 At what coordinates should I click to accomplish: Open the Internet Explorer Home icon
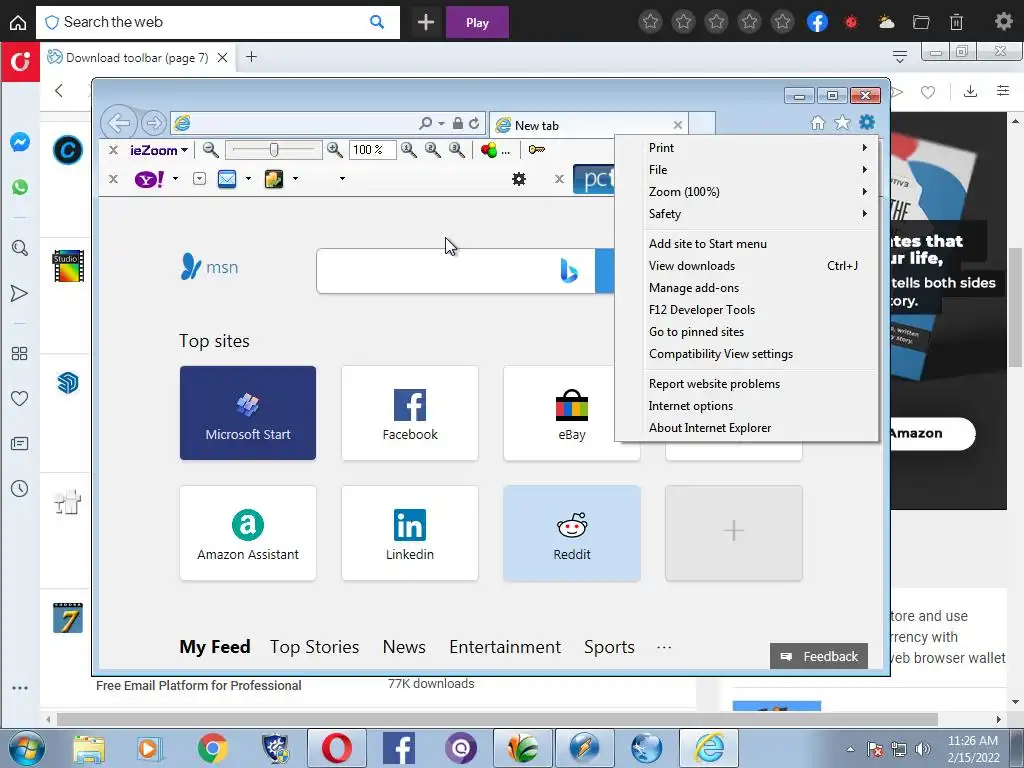tap(818, 123)
